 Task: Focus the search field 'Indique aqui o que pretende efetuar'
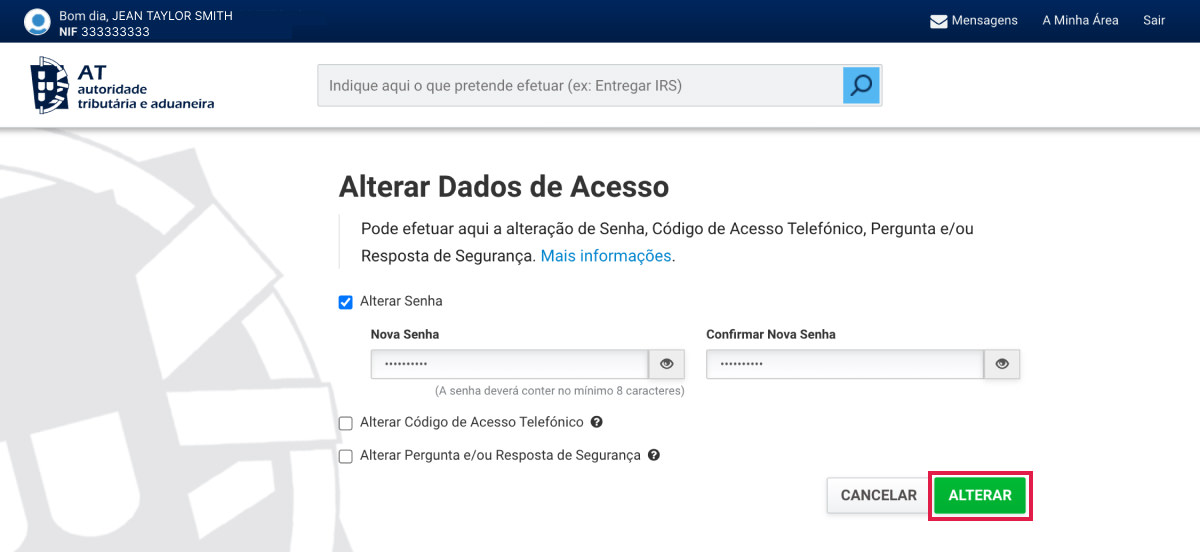pos(580,86)
